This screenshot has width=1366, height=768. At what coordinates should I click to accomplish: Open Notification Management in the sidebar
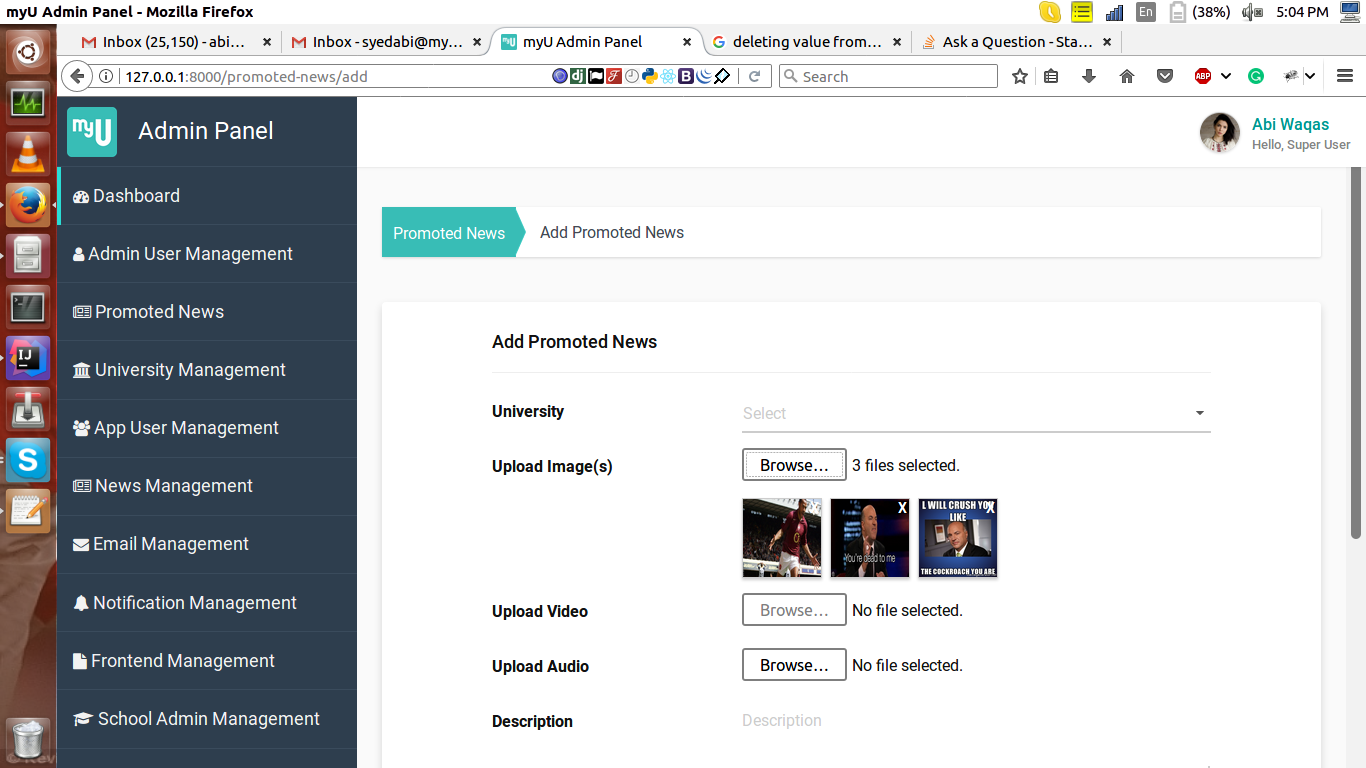194,603
